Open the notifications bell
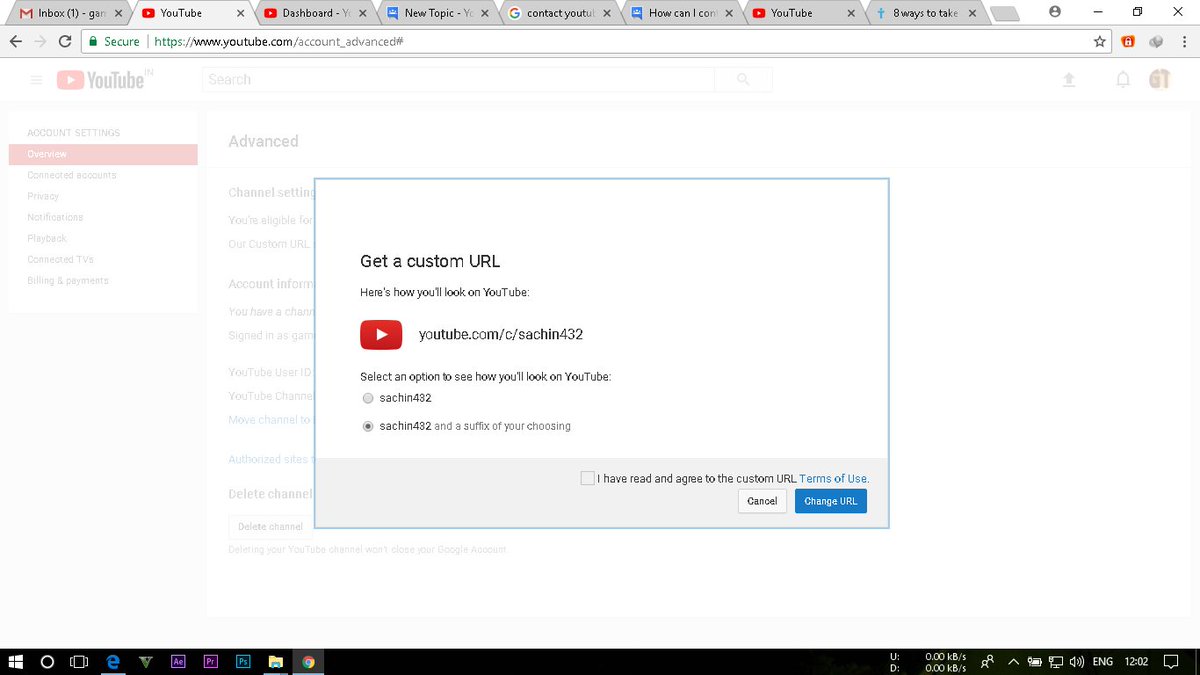This screenshot has height=675, width=1200. pos(1124,80)
